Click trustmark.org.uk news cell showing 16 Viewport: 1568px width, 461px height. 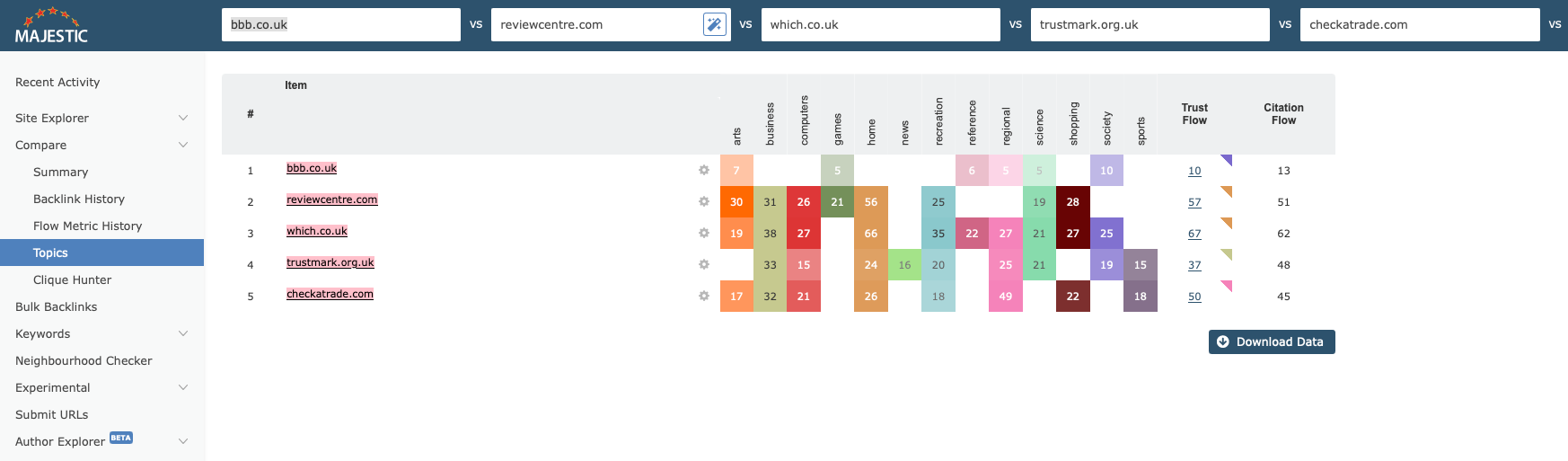pyautogui.click(x=904, y=265)
